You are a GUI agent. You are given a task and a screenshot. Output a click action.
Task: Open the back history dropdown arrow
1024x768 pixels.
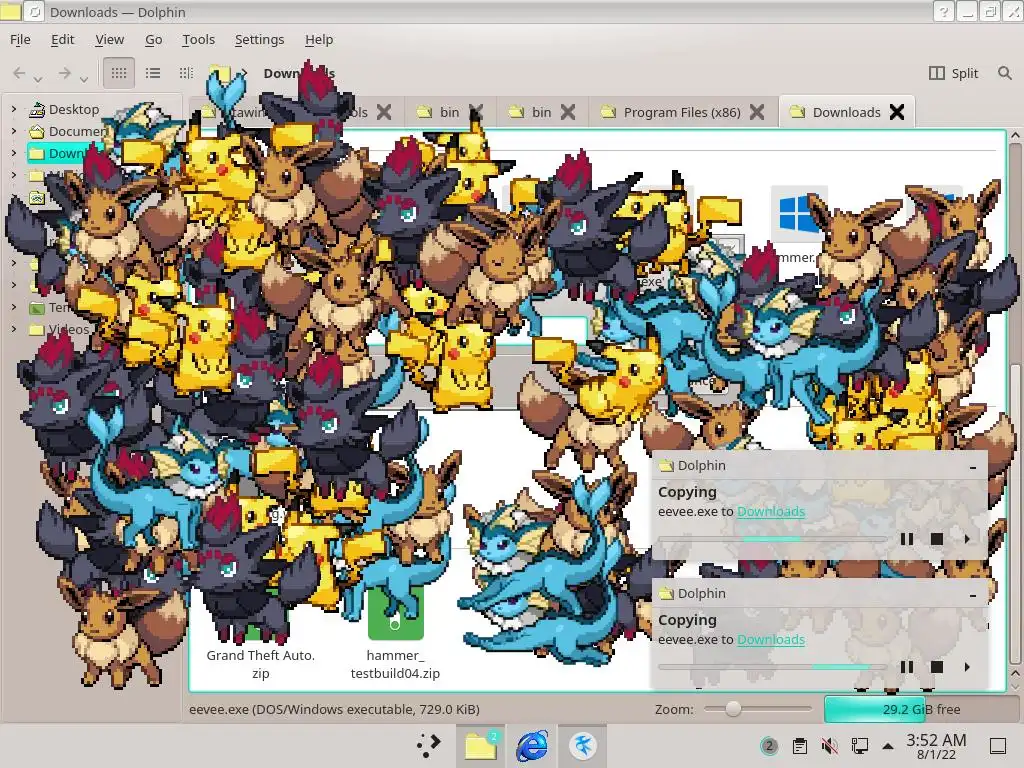(38, 79)
